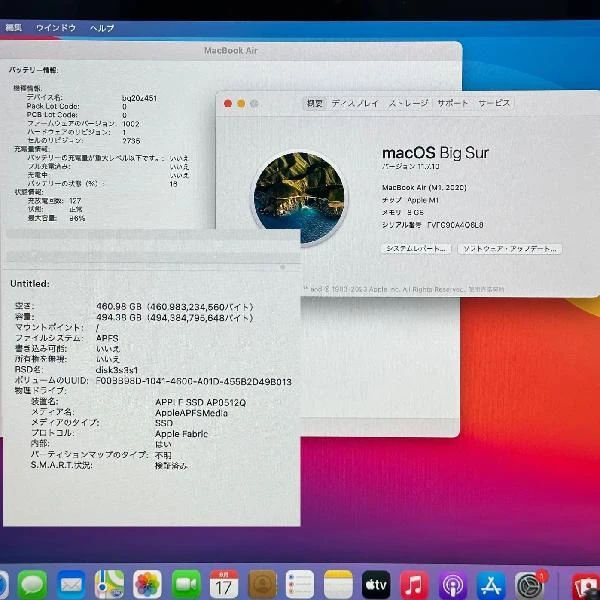Switch to the ストレージ tab
Image resolution: width=600 pixels, height=600 pixels.
click(408, 103)
